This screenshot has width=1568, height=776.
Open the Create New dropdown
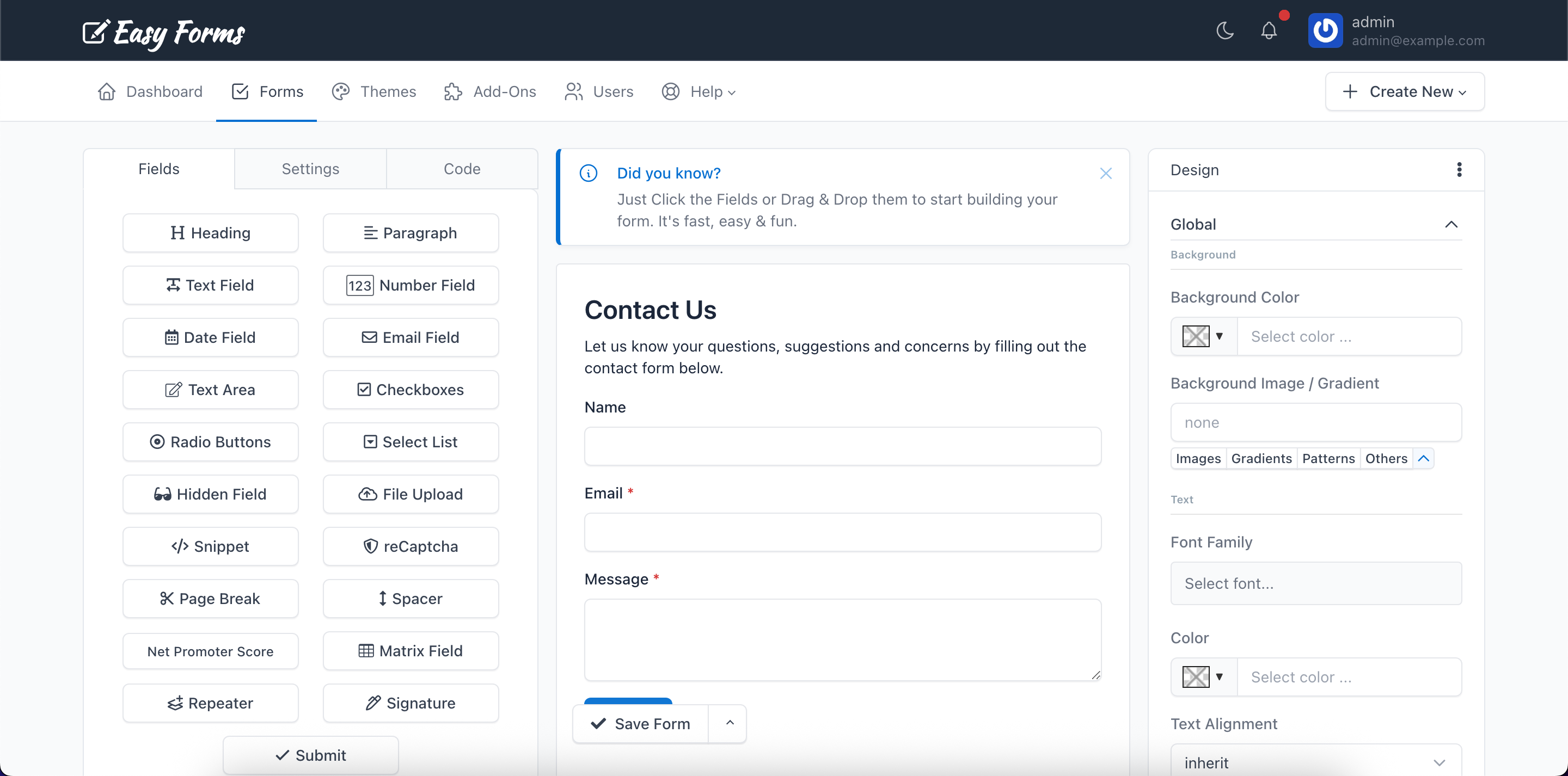tap(1404, 91)
